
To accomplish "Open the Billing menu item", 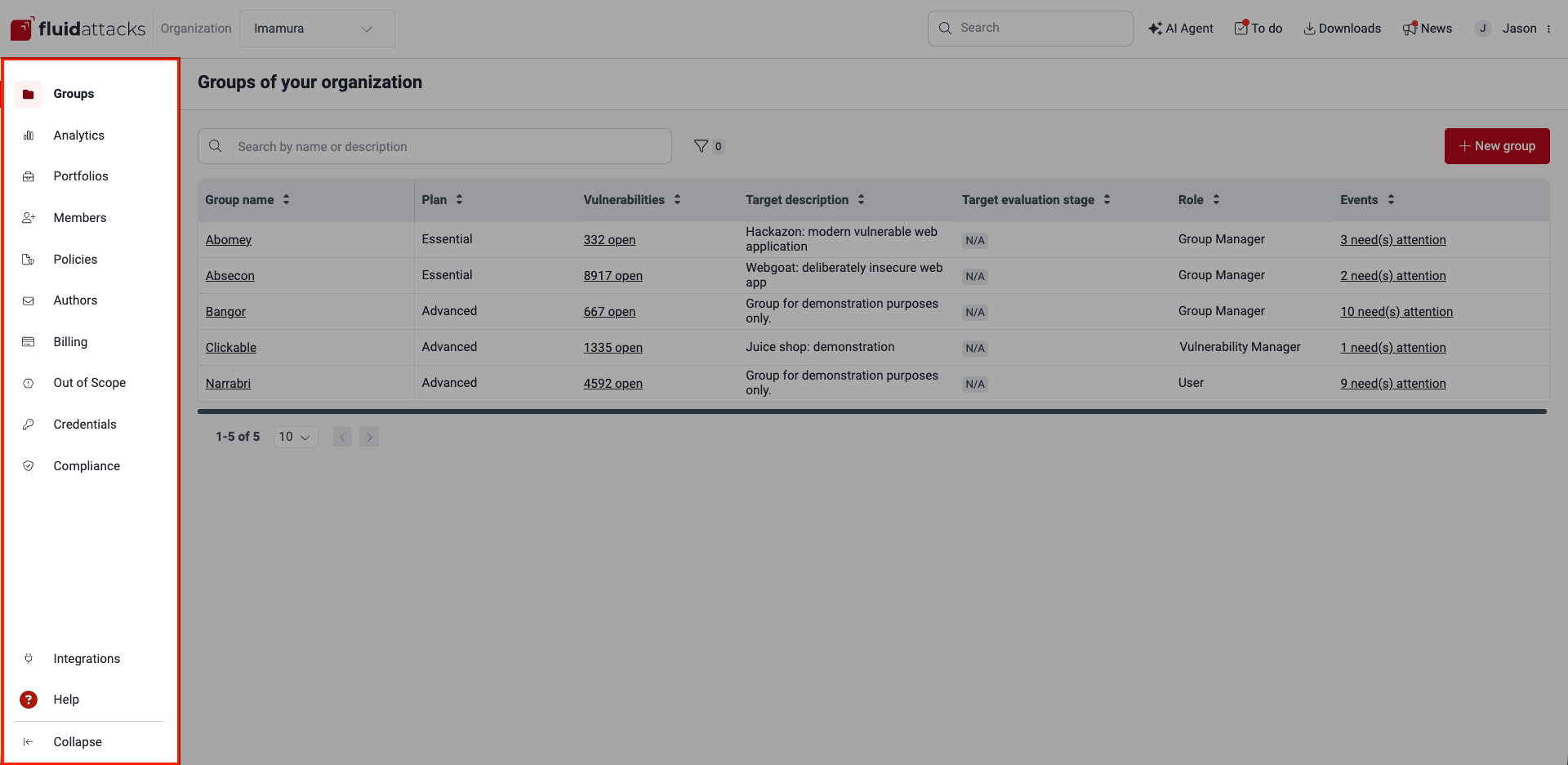I will [70, 341].
